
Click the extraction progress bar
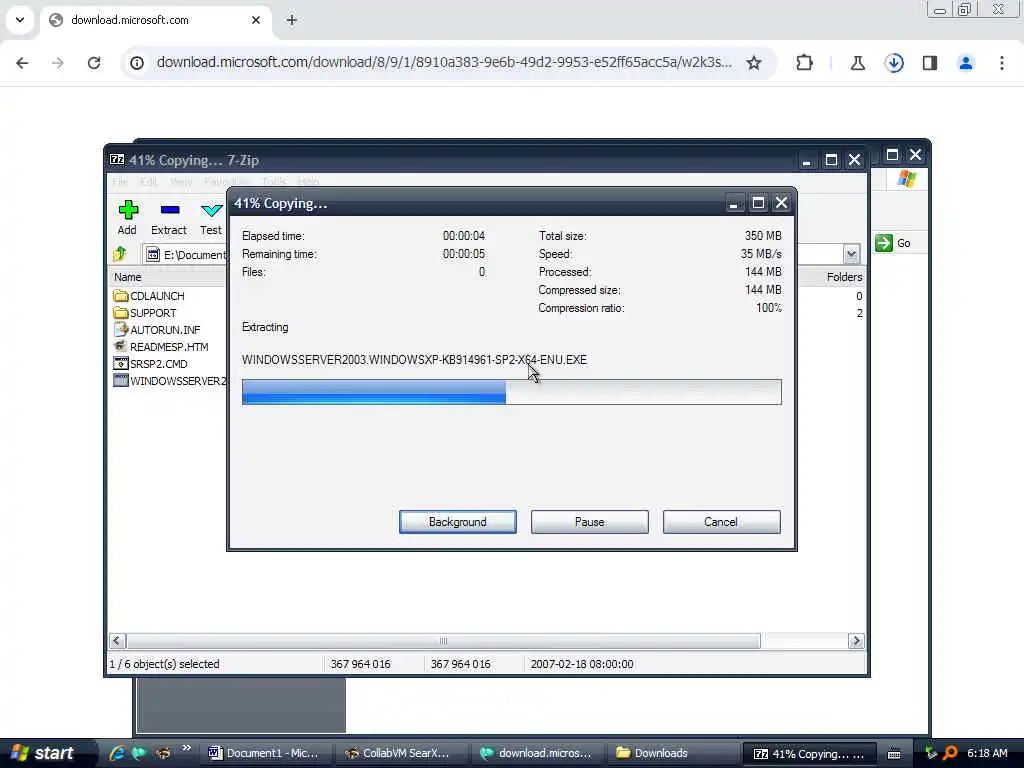511,392
